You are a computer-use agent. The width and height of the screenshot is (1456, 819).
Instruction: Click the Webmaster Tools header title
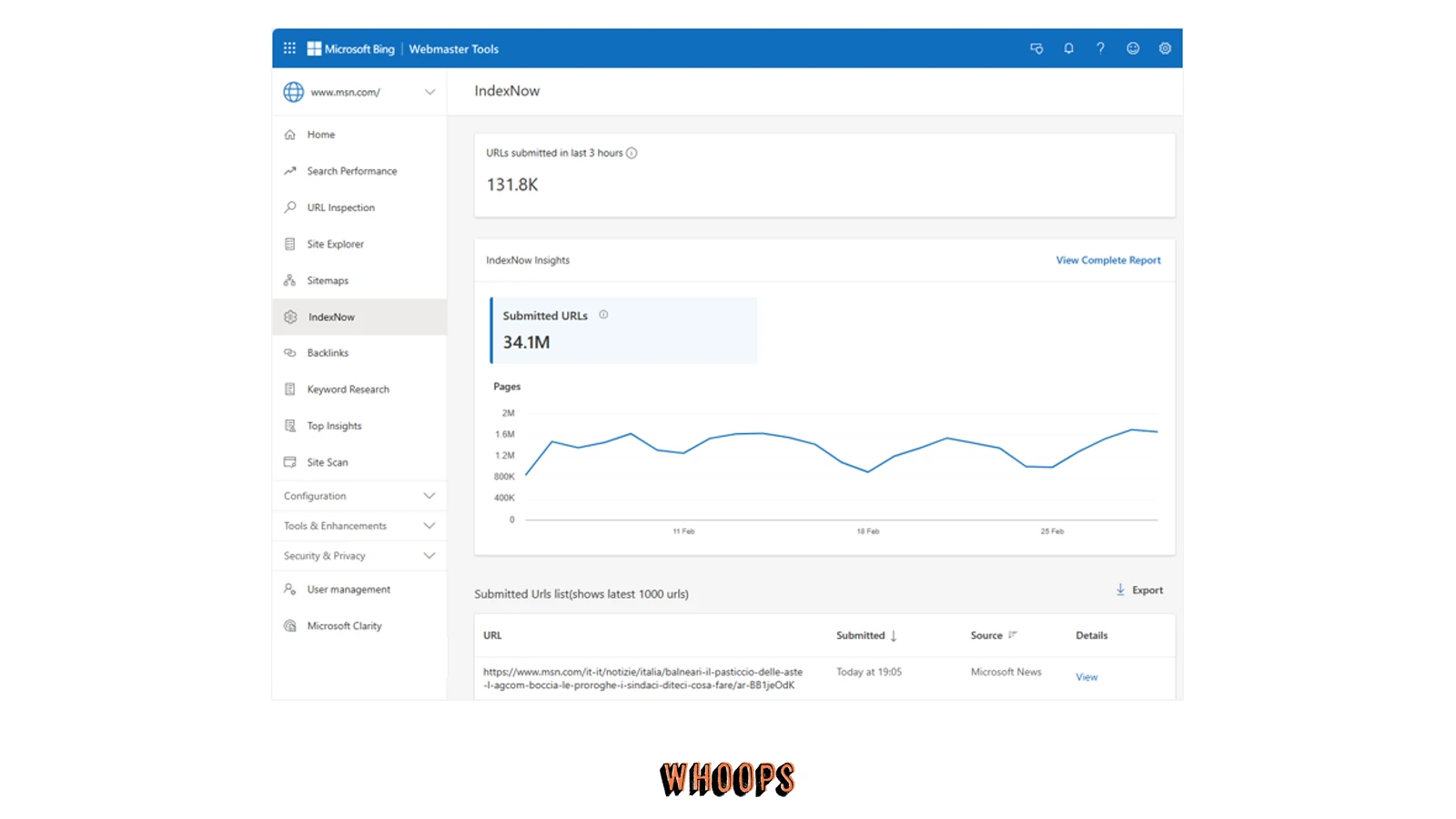tap(453, 49)
